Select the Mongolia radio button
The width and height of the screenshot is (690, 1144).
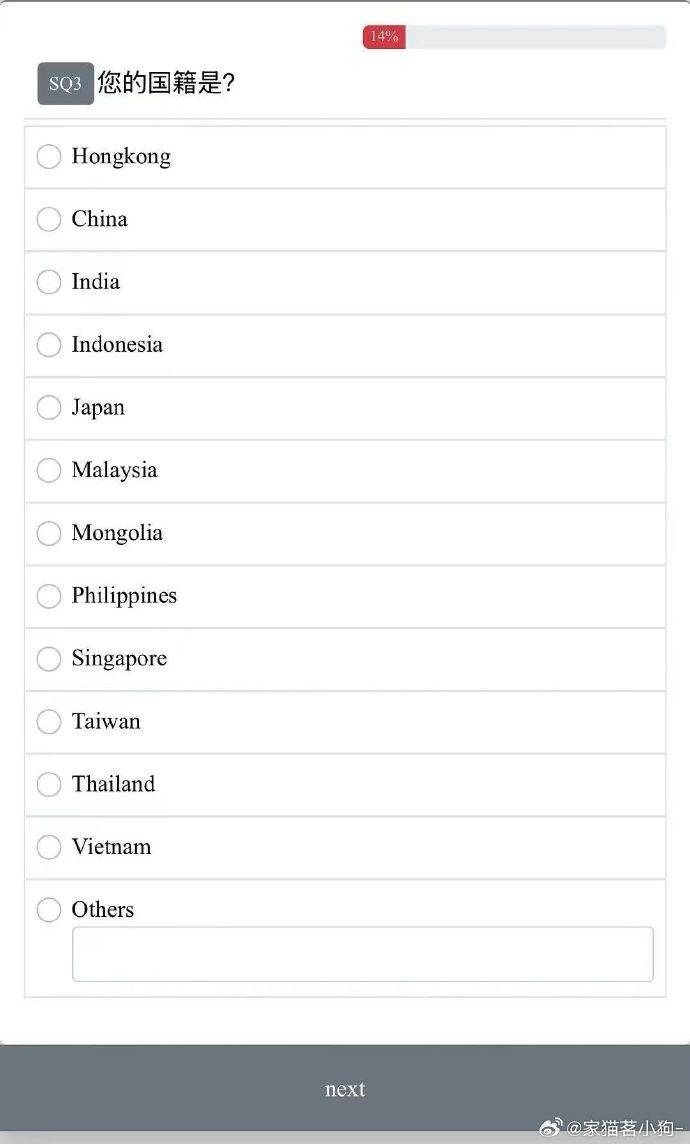49,533
